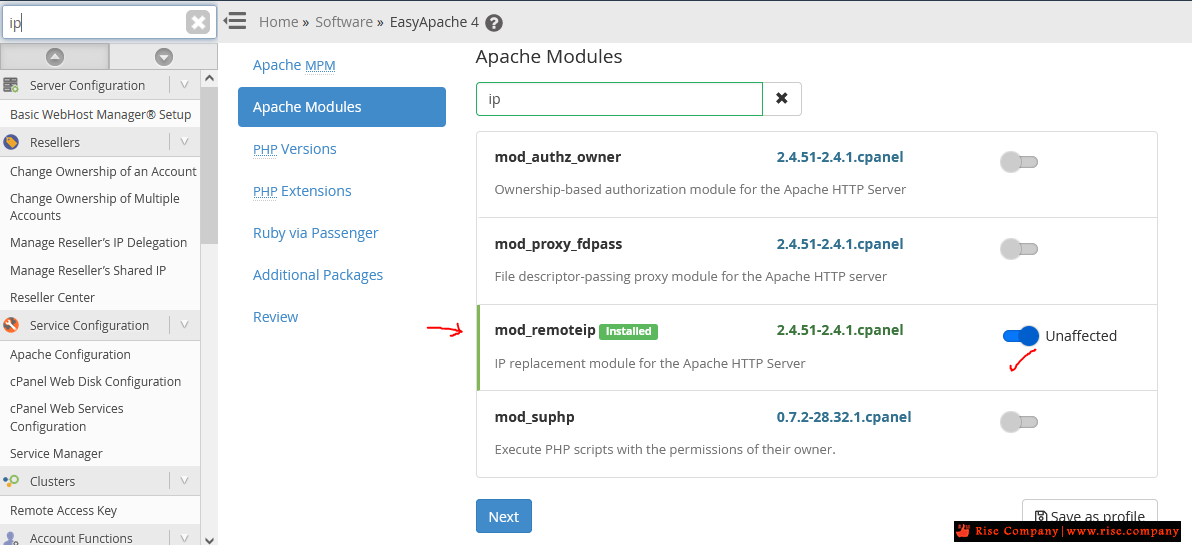The height and width of the screenshot is (545, 1192).
Task: Click the Save as profile button
Action: pyautogui.click(x=1089, y=517)
